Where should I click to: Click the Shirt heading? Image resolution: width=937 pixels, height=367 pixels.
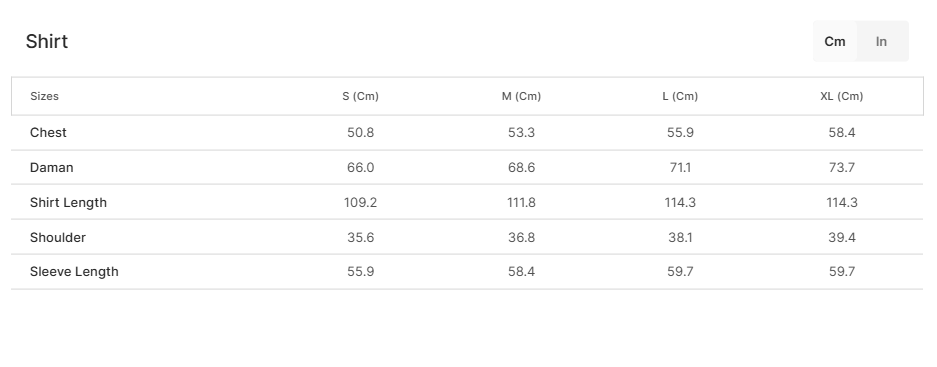tap(47, 42)
